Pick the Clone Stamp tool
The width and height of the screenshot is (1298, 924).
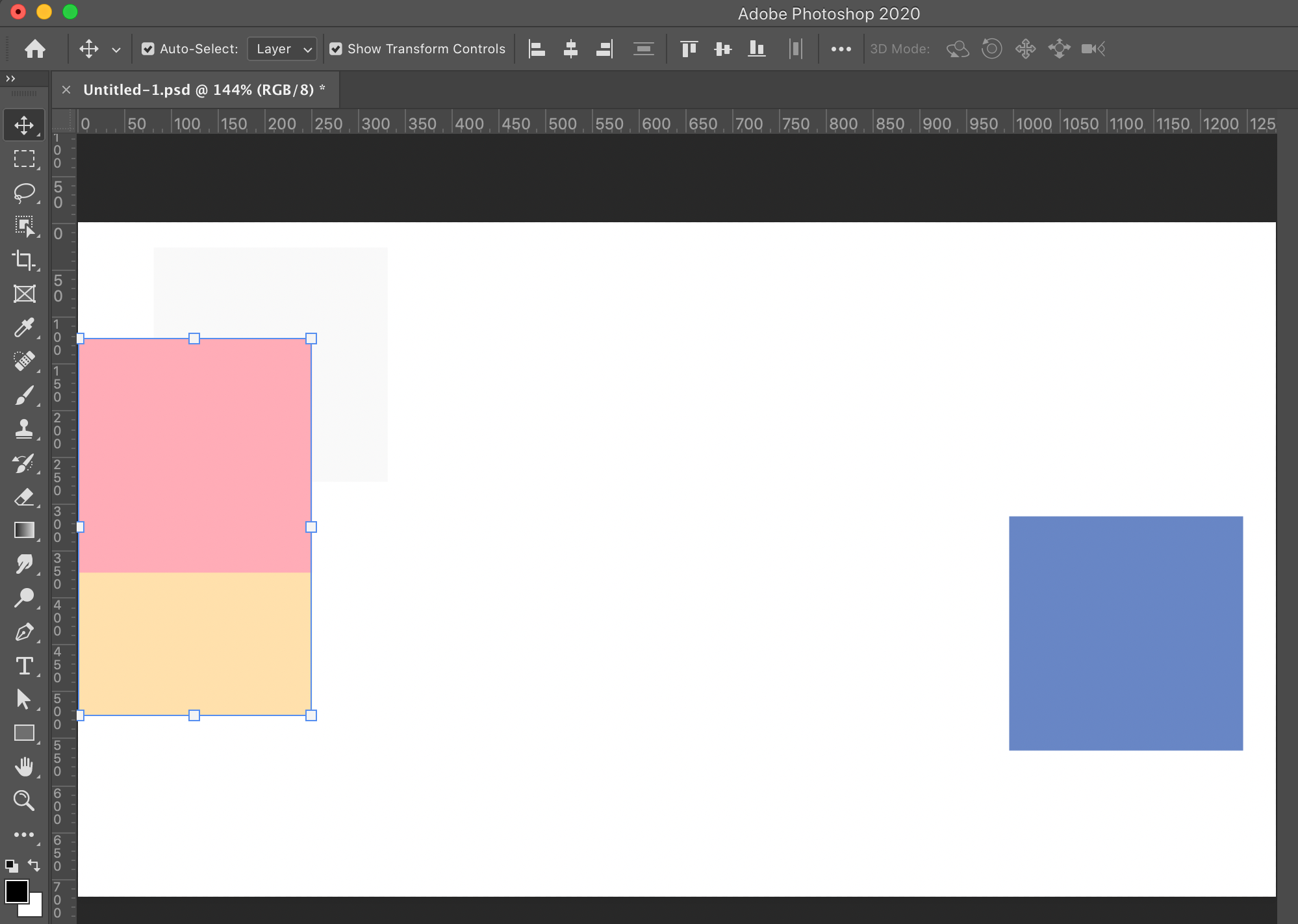pyautogui.click(x=24, y=429)
